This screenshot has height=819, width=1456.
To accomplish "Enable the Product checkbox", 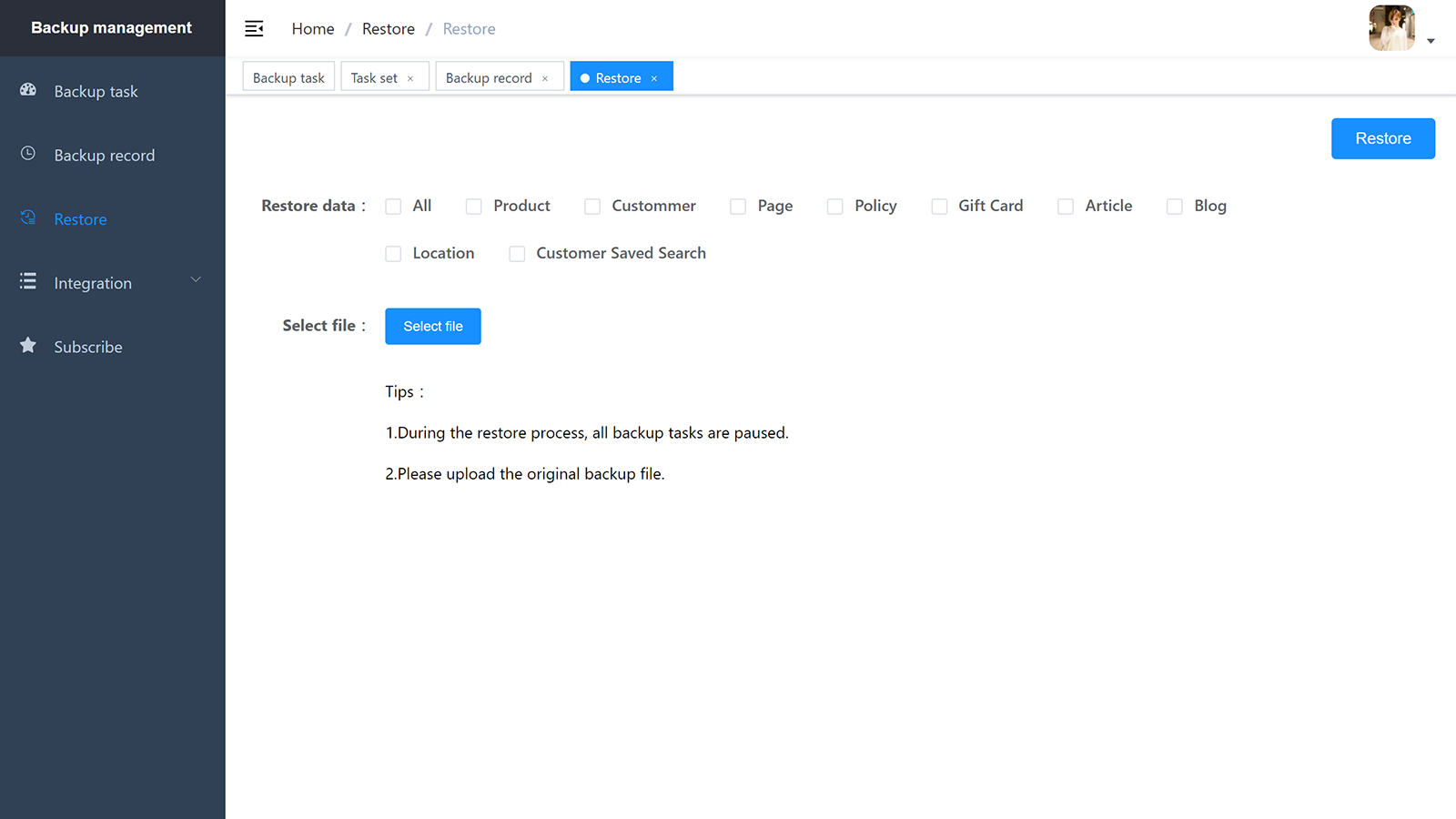I will click(x=474, y=207).
